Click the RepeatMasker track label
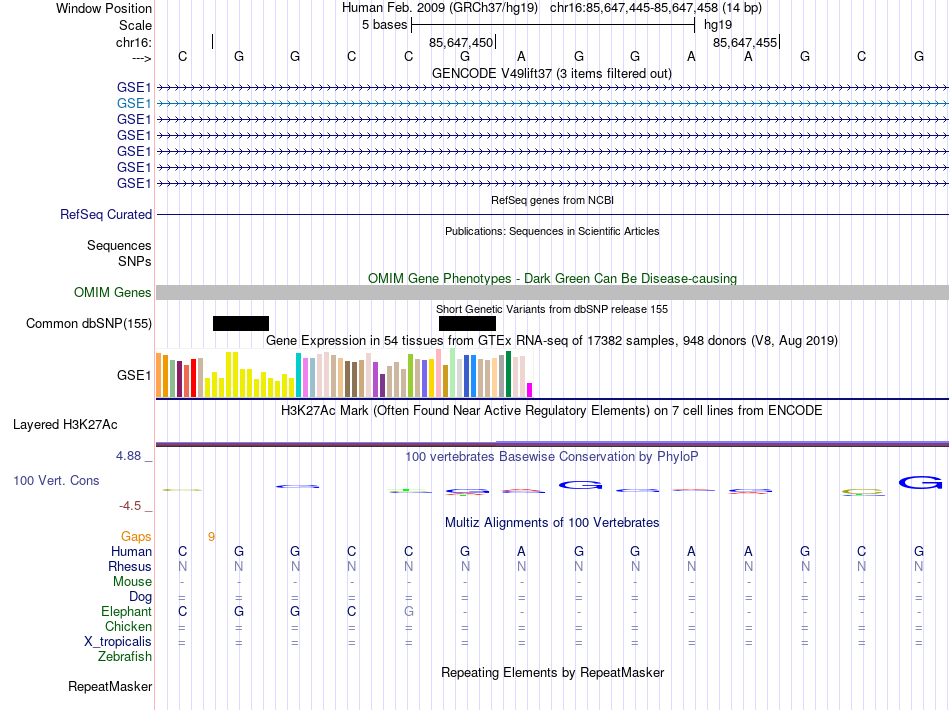Screen dimensions: 950x710 pyautogui.click(x=110, y=687)
